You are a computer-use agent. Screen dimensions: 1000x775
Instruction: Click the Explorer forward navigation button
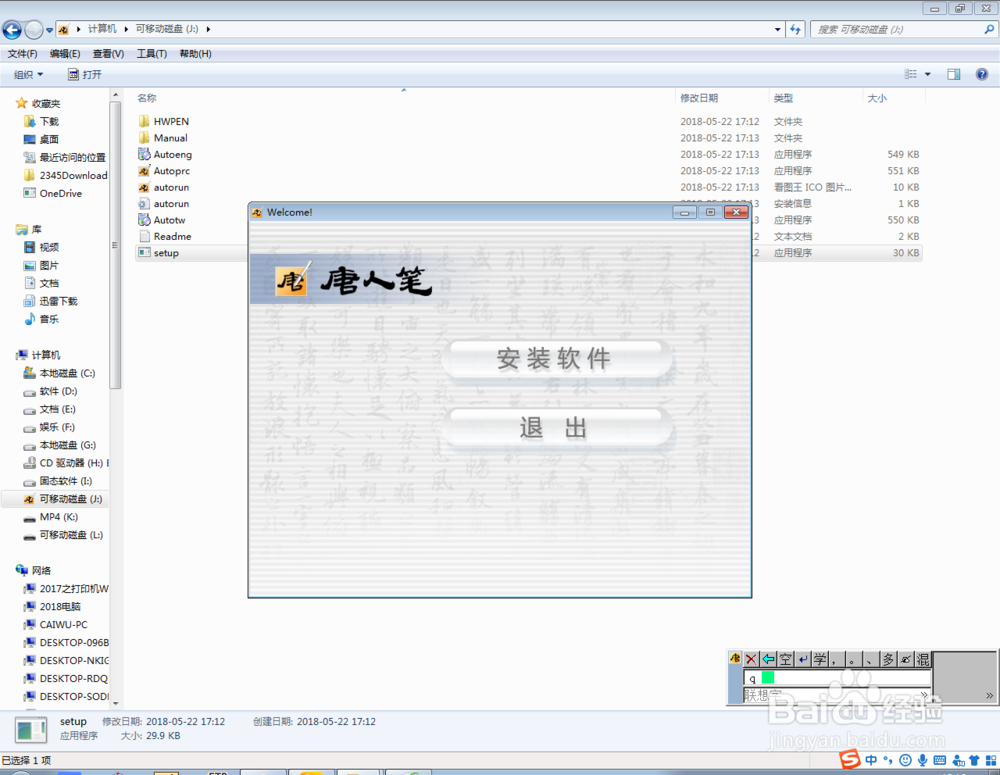33,29
